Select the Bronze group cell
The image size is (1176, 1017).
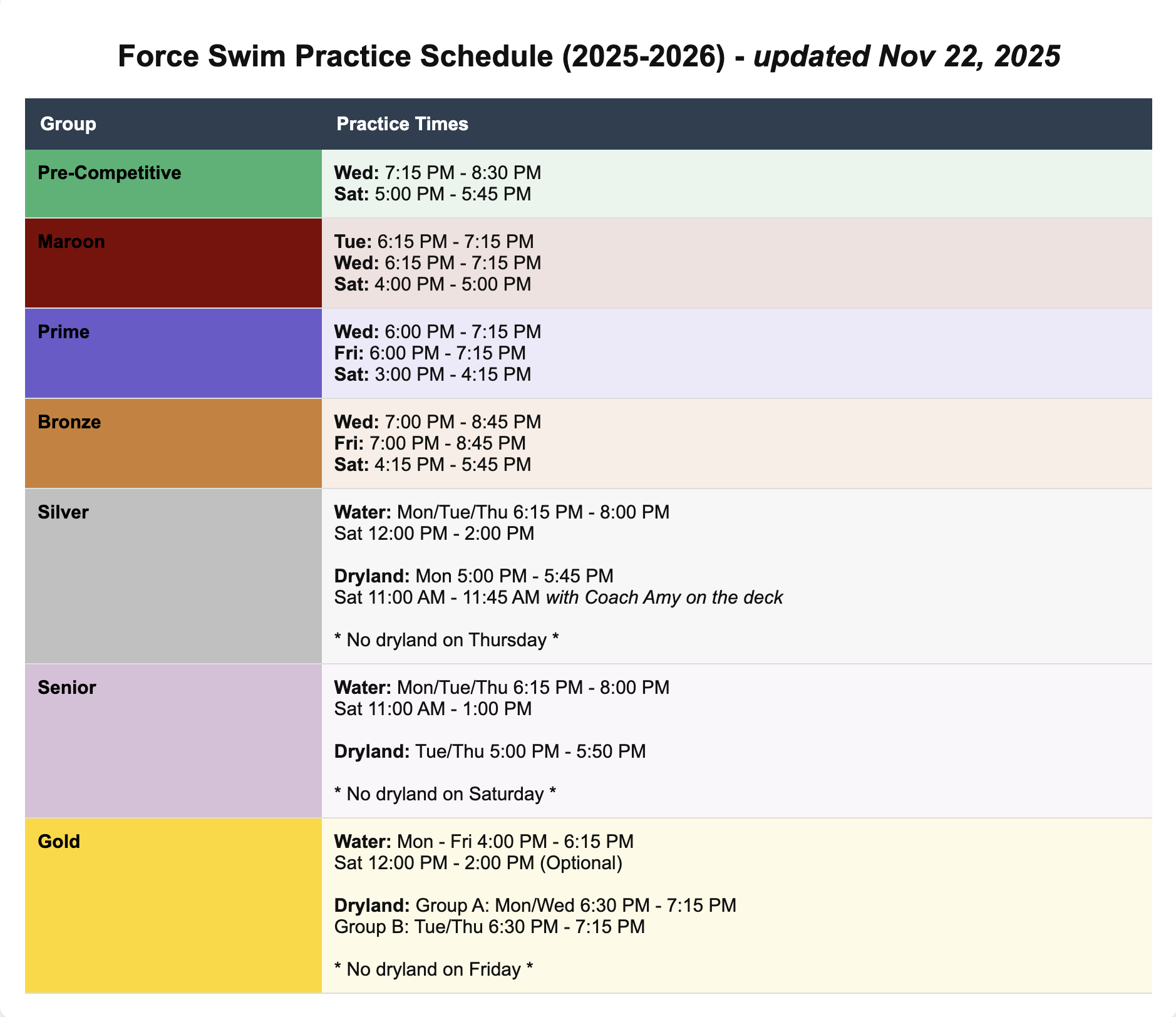(x=173, y=443)
